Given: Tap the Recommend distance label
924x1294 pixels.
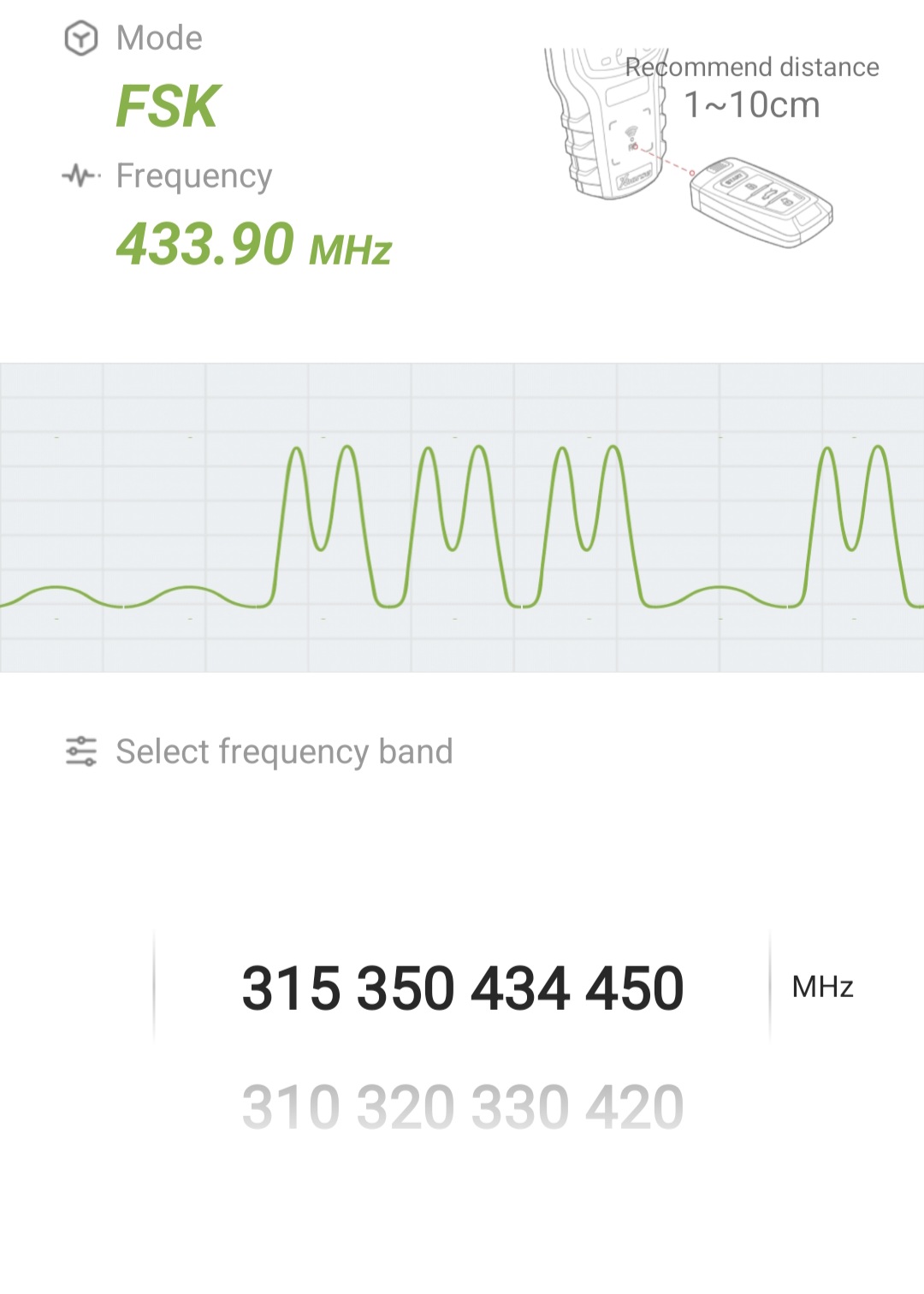Looking at the screenshot, I should pos(752,67).
